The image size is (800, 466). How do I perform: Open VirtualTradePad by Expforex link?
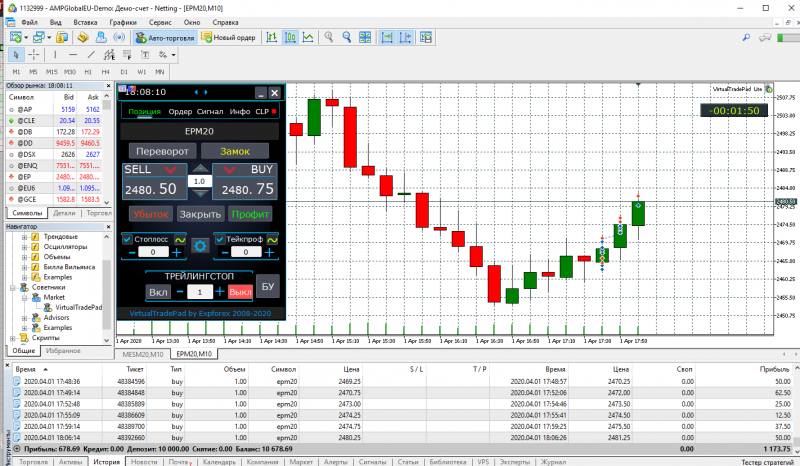coord(200,313)
